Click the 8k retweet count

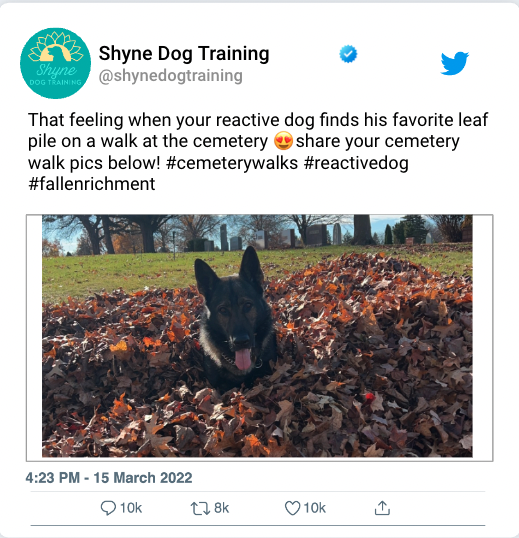coord(221,508)
